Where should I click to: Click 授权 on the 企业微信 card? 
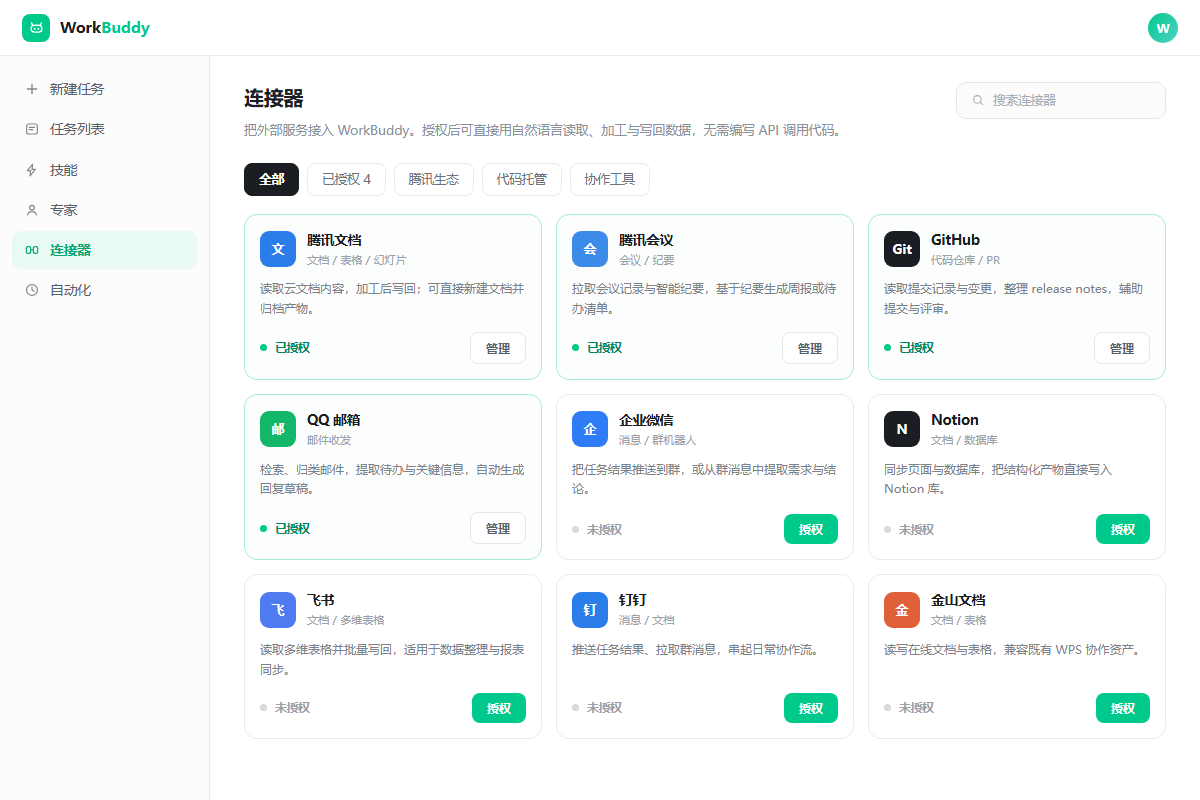(811, 529)
